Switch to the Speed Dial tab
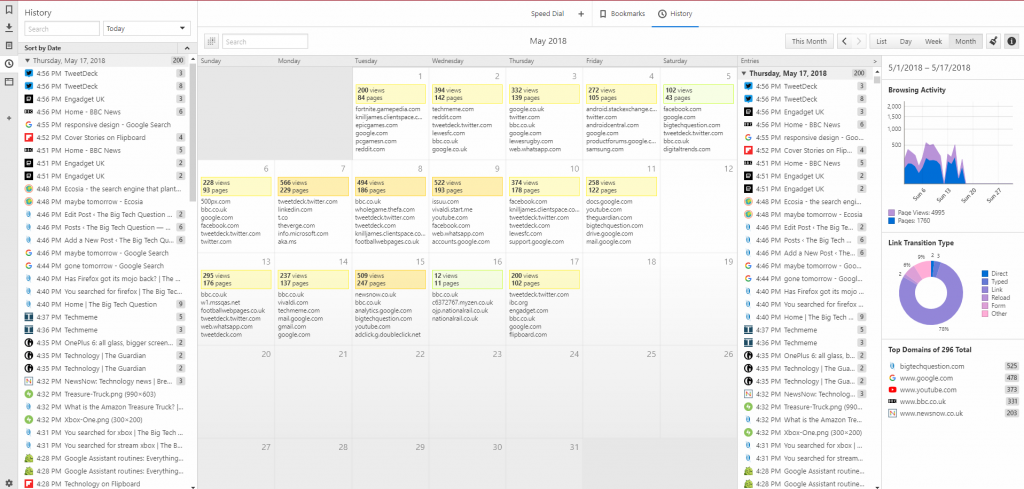1024x489 pixels. (546, 13)
